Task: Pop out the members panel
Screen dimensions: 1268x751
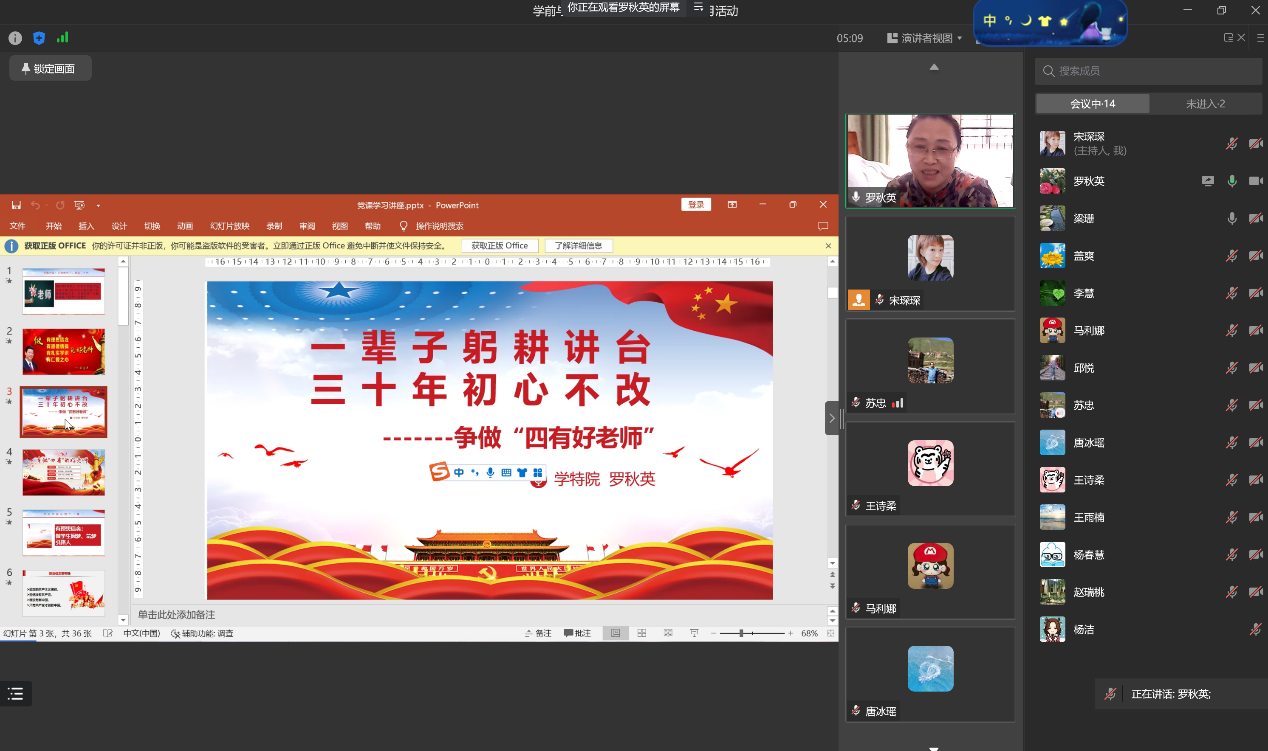Action: [1229, 38]
